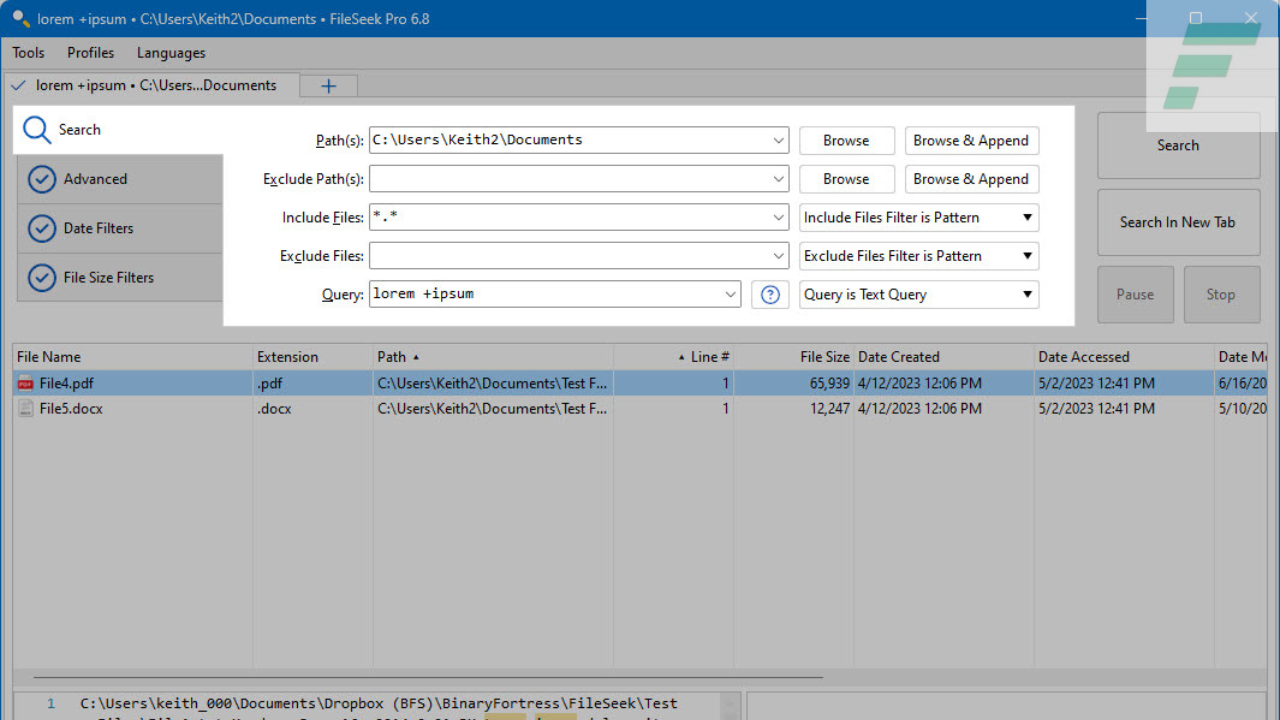
Task: Sort by Extension column header
Action: point(312,357)
